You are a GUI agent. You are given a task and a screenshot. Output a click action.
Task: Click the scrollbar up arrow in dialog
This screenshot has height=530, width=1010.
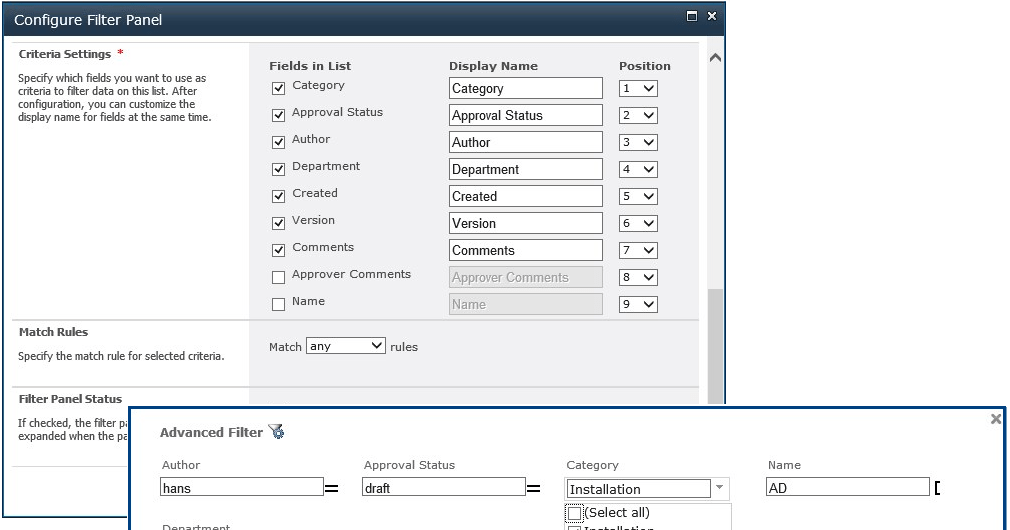tap(715, 57)
